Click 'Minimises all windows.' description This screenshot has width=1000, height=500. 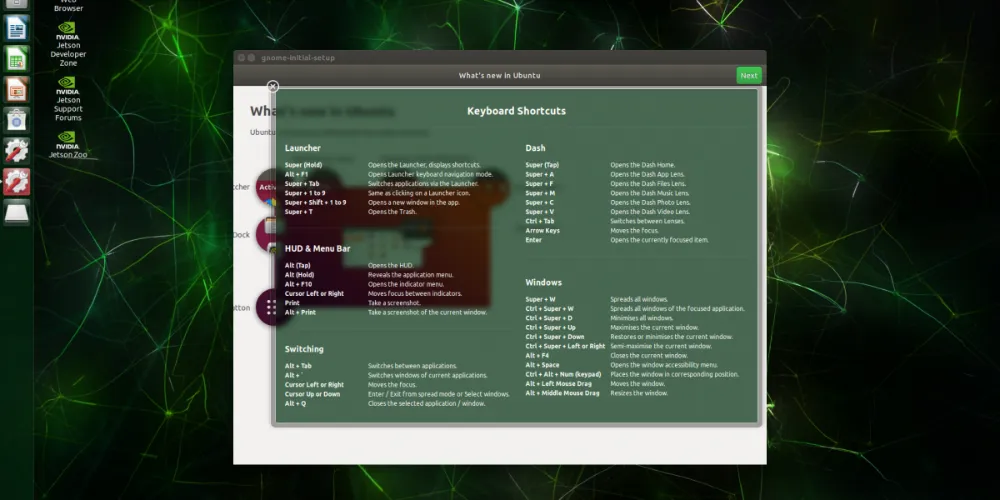coord(642,318)
